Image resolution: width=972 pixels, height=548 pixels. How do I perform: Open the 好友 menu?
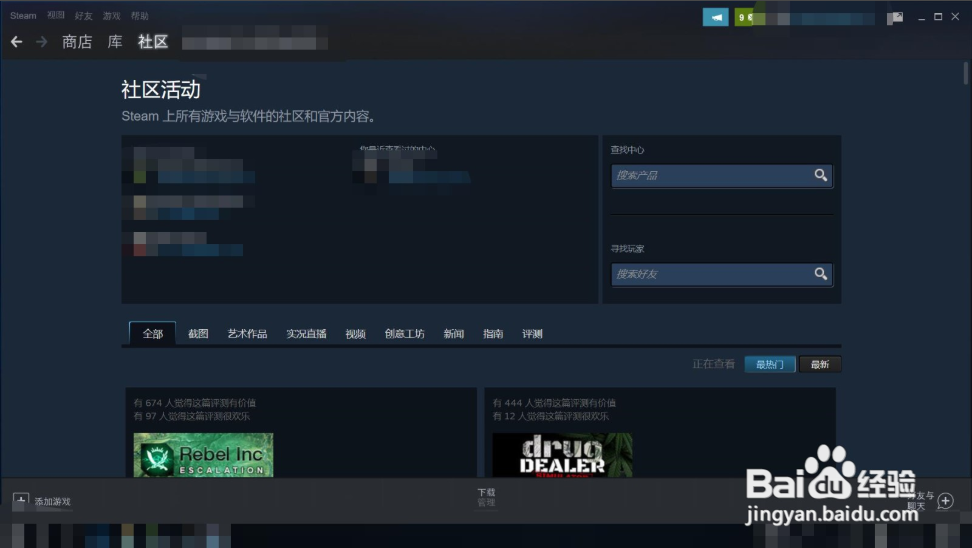pyautogui.click(x=84, y=15)
